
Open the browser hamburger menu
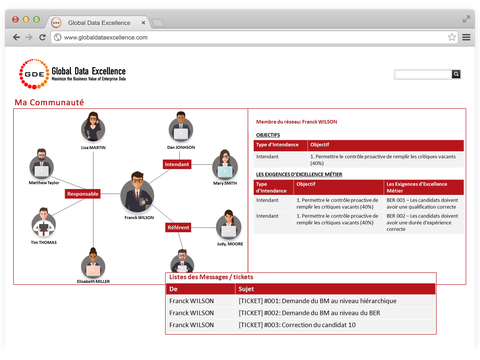point(466,37)
